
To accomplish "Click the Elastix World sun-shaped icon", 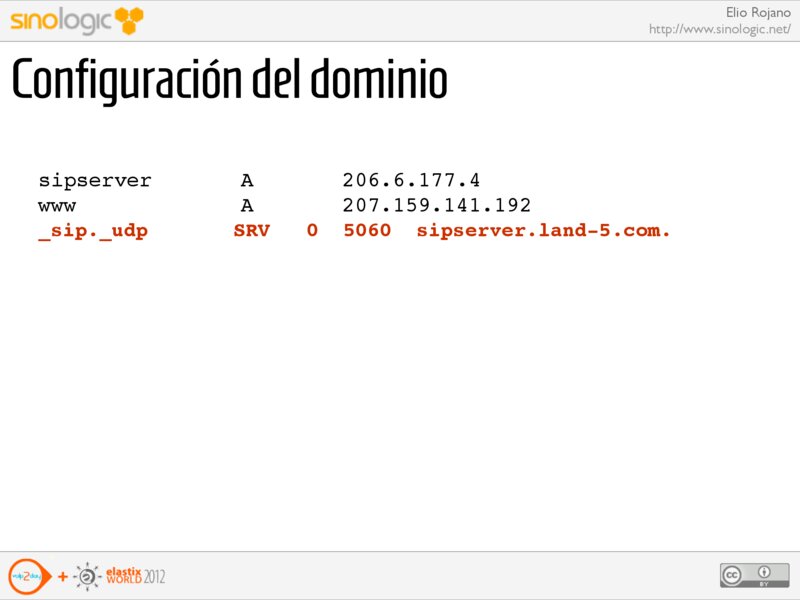I will pos(88,576).
